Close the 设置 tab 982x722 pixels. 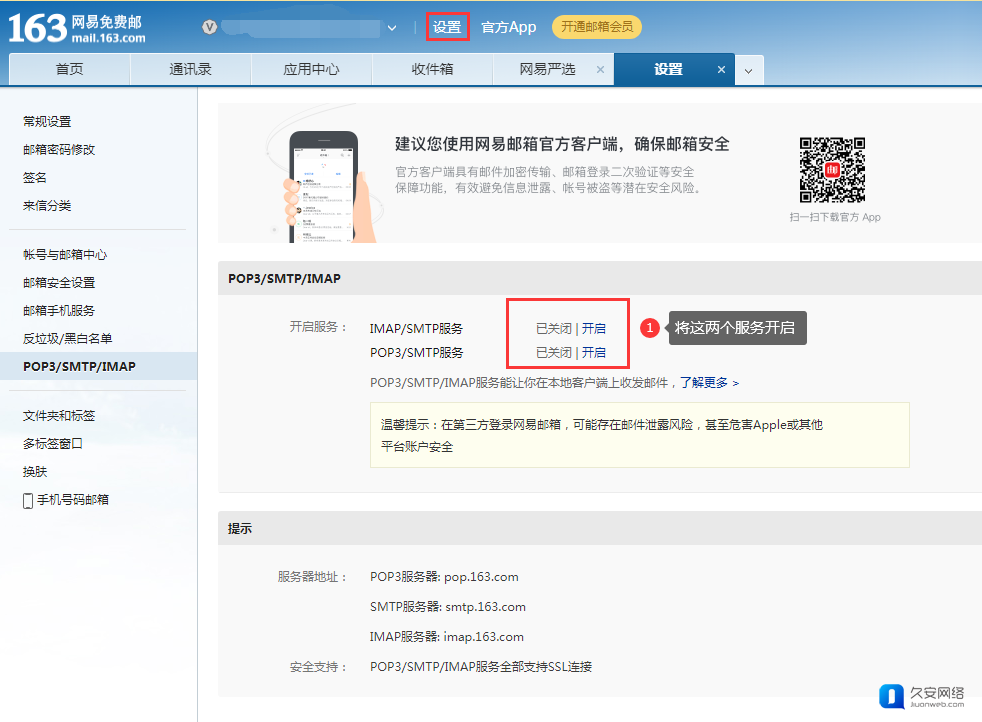pyautogui.click(x=721, y=70)
